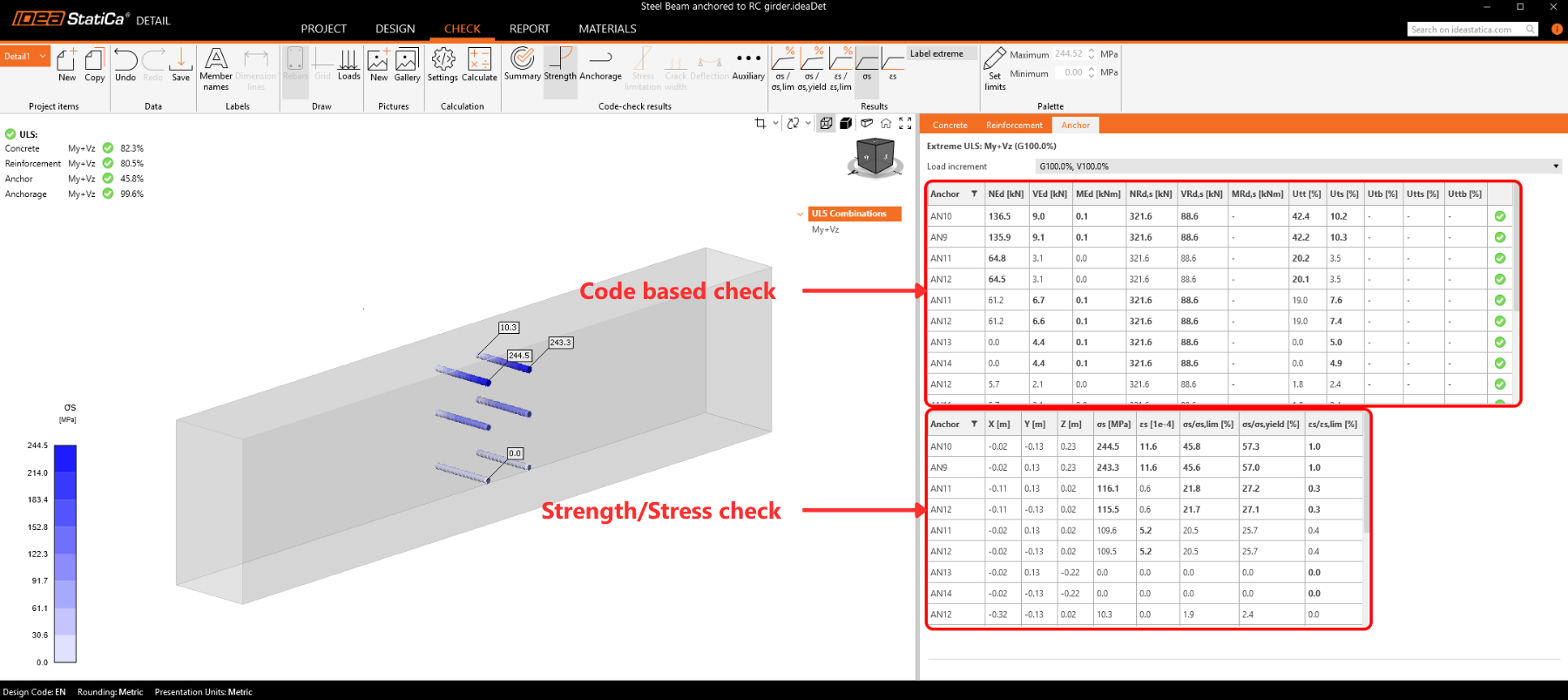Add a new picture to the gallery
Screen dimensions: 1568x700
(x=379, y=65)
